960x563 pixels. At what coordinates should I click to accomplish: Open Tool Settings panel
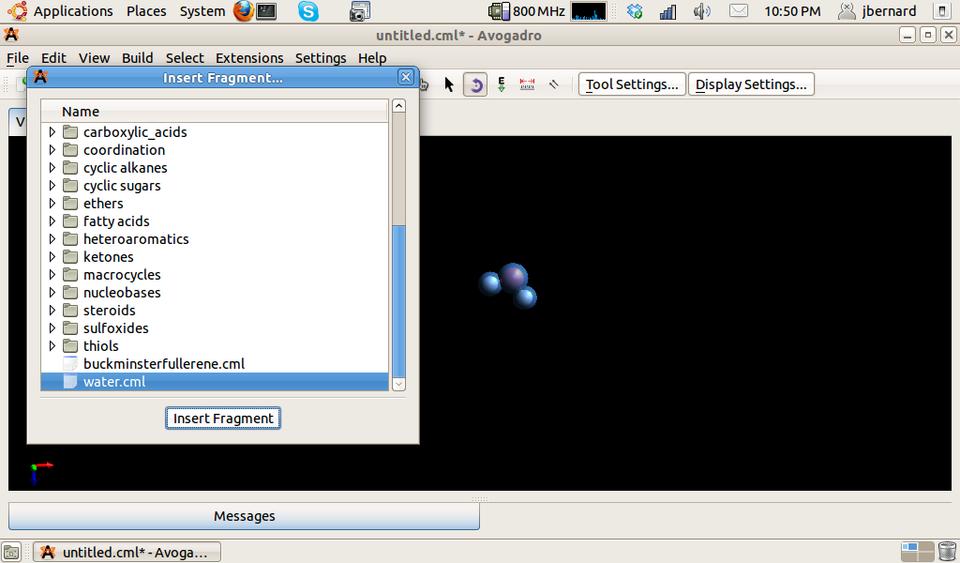point(632,84)
